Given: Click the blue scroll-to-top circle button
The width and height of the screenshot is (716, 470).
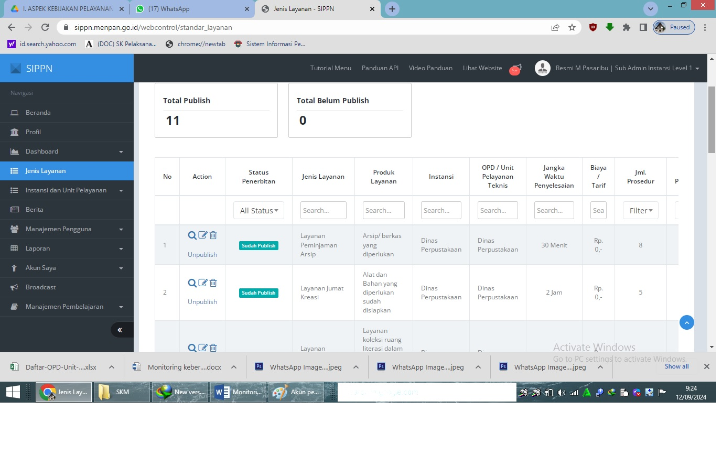Looking at the screenshot, I should click(x=686, y=322).
